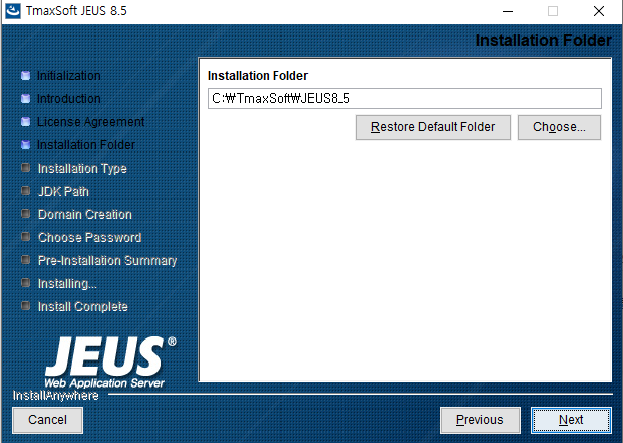The image size is (623, 443).
Task: Select the License Agreement step bullet icon
Action: click(x=25, y=122)
